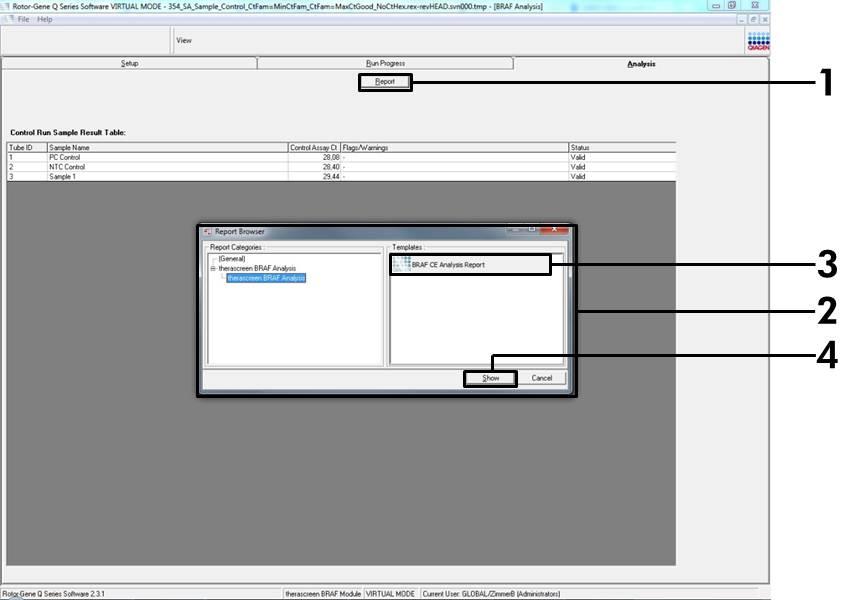The height and width of the screenshot is (600, 862).
Task: Click the View toolbar label
Action: 184,40
